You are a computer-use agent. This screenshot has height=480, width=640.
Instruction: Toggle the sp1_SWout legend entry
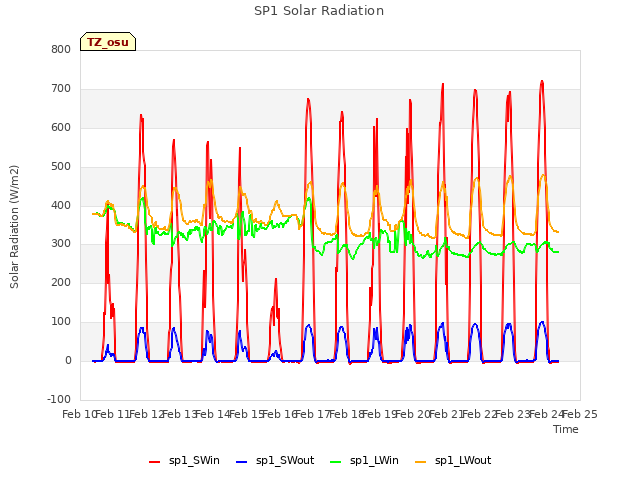pyautogui.click(x=276, y=460)
